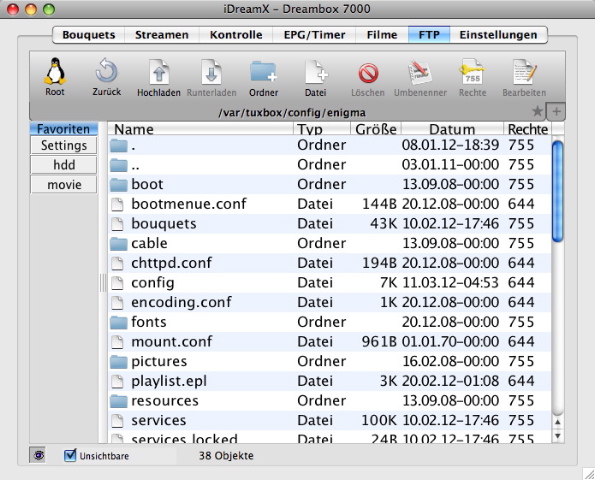Screen dimensions: 595x480
Task: Toggle the Unsichtbare checkbox
Action: click(x=70, y=455)
